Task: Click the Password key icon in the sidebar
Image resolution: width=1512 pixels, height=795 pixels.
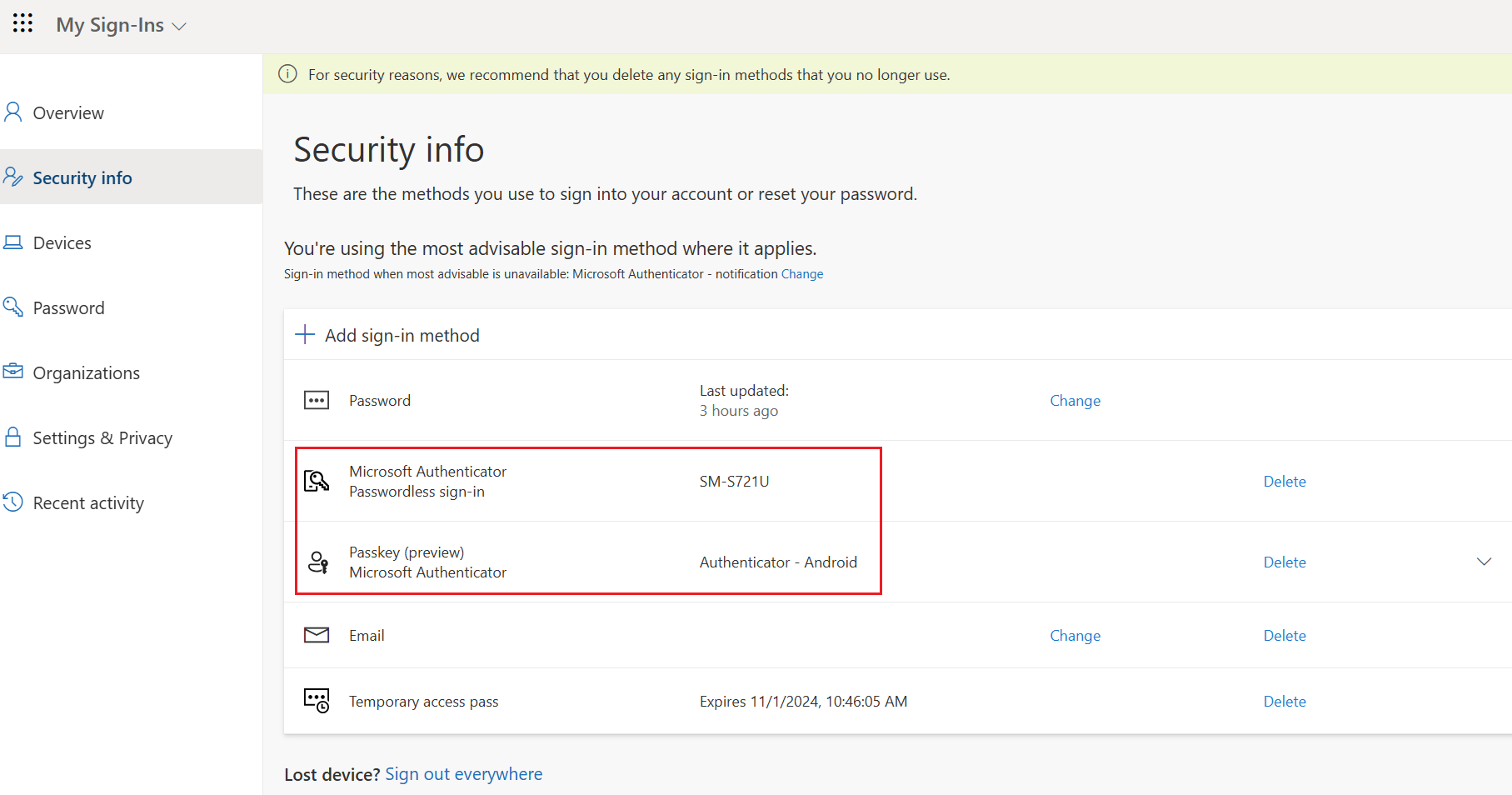Action: coord(13,307)
